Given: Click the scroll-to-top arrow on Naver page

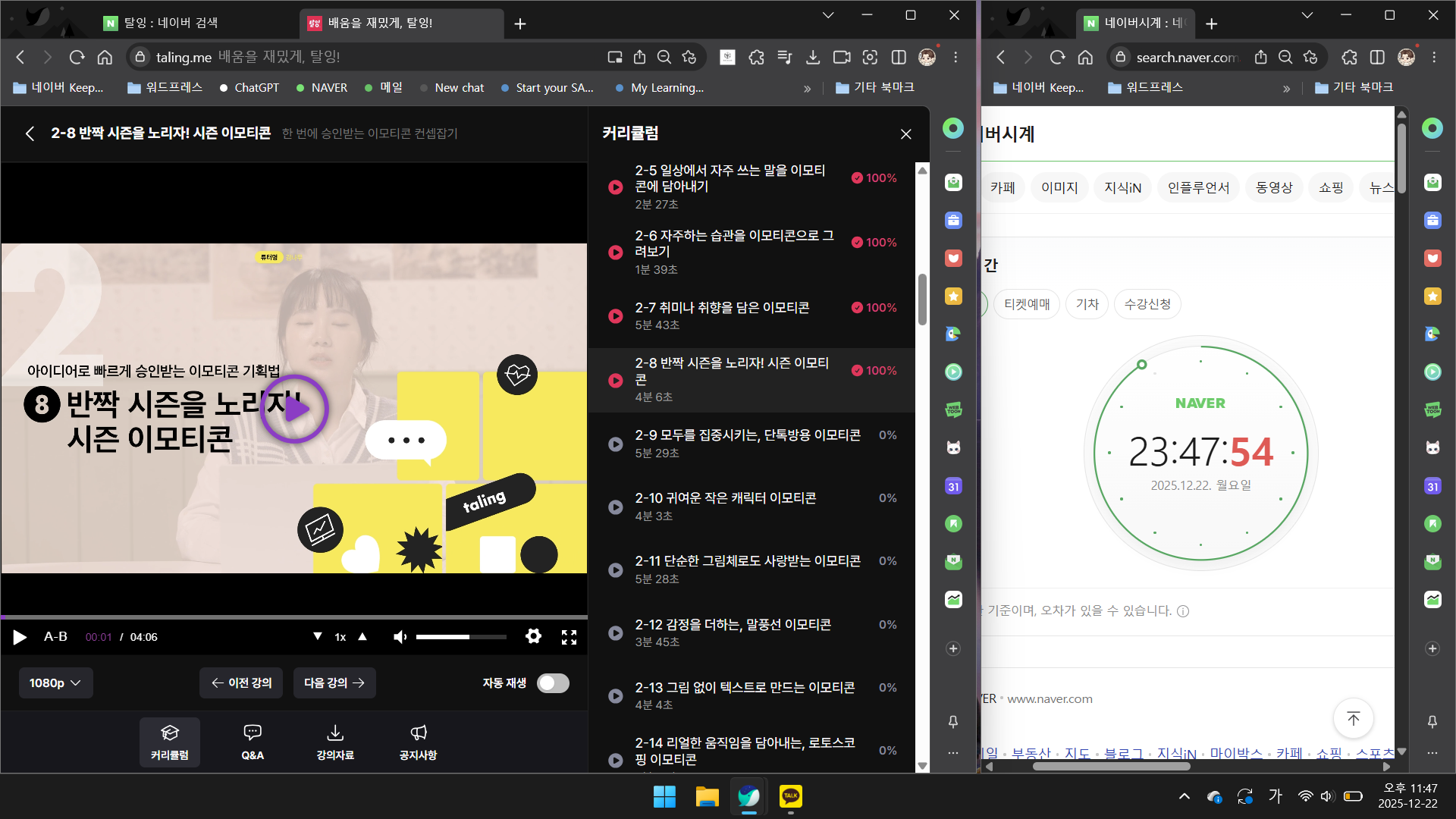Looking at the screenshot, I should tap(1354, 718).
